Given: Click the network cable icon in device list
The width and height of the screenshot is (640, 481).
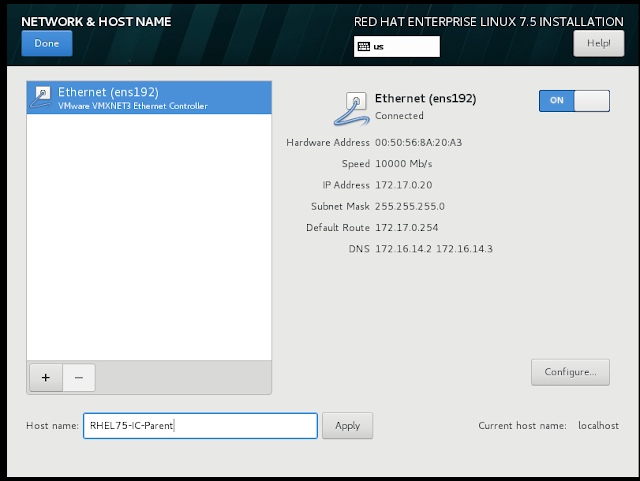Looking at the screenshot, I should 41,97.
